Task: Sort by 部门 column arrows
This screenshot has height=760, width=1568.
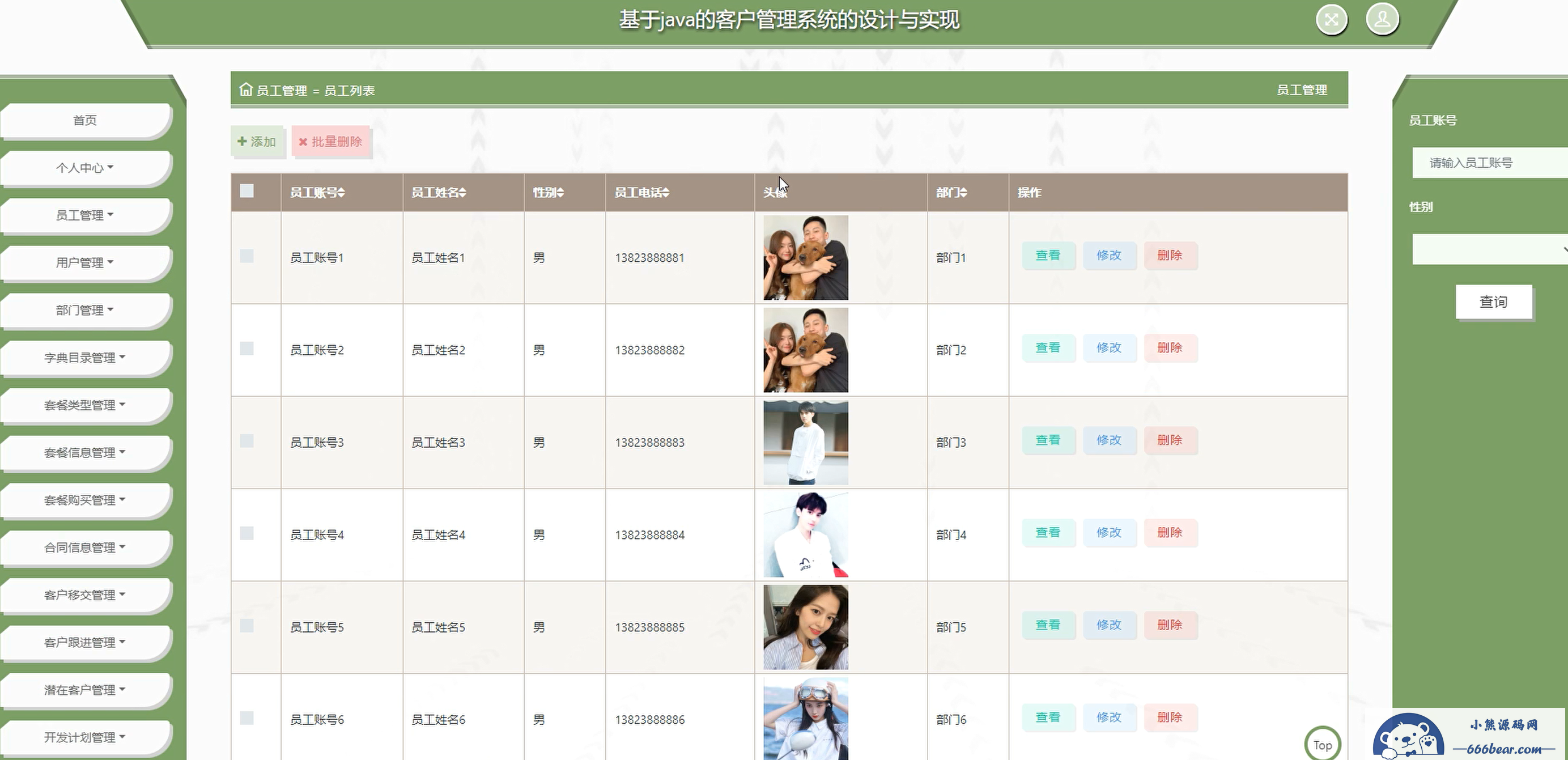Action: [963, 193]
